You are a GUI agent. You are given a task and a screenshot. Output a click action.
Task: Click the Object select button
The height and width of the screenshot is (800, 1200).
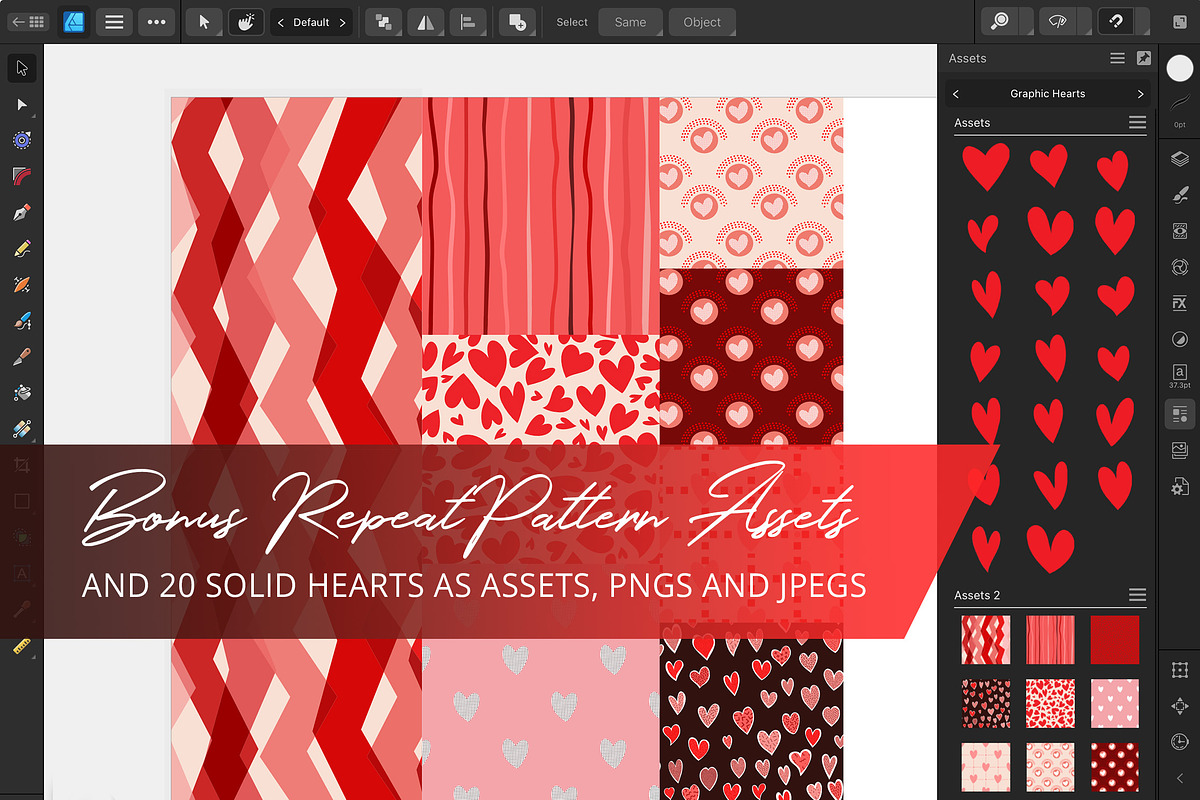(x=702, y=22)
